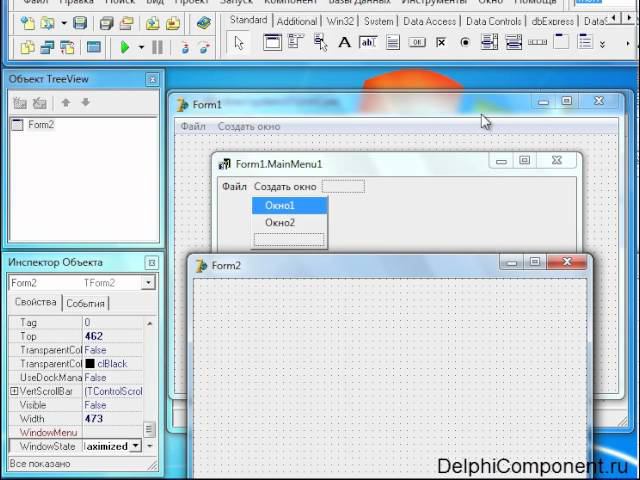Click the Move Down arrow in Object TreeView
The image size is (640, 480).
(85, 102)
